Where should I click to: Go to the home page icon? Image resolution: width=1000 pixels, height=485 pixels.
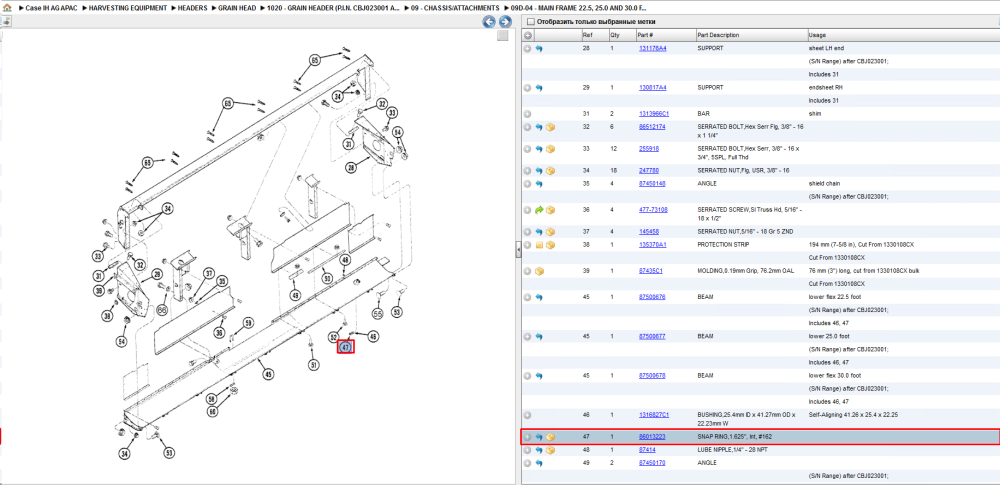point(6,8)
